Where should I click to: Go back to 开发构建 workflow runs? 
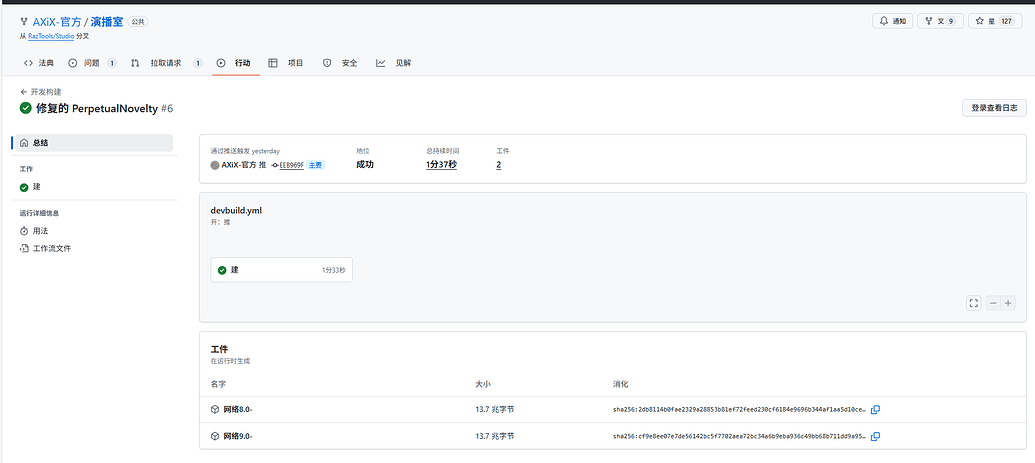(x=47, y=91)
